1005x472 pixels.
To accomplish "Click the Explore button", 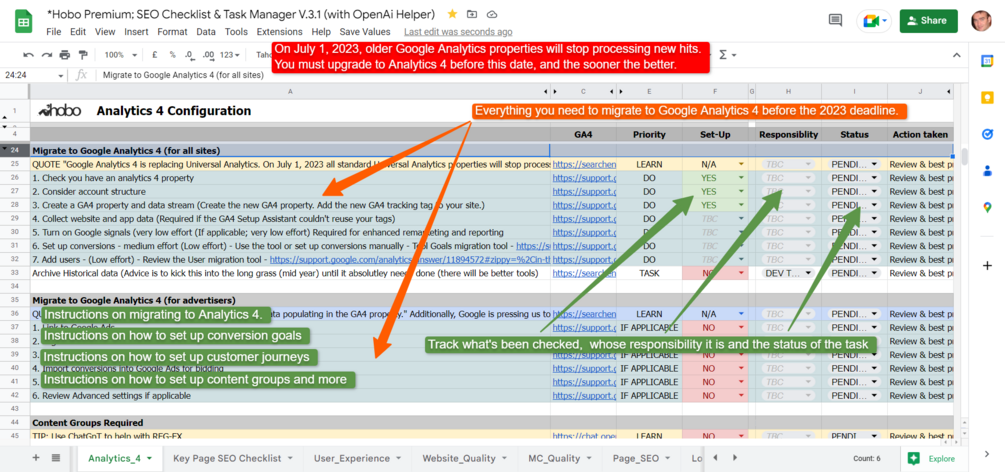I will (x=933, y=459).
